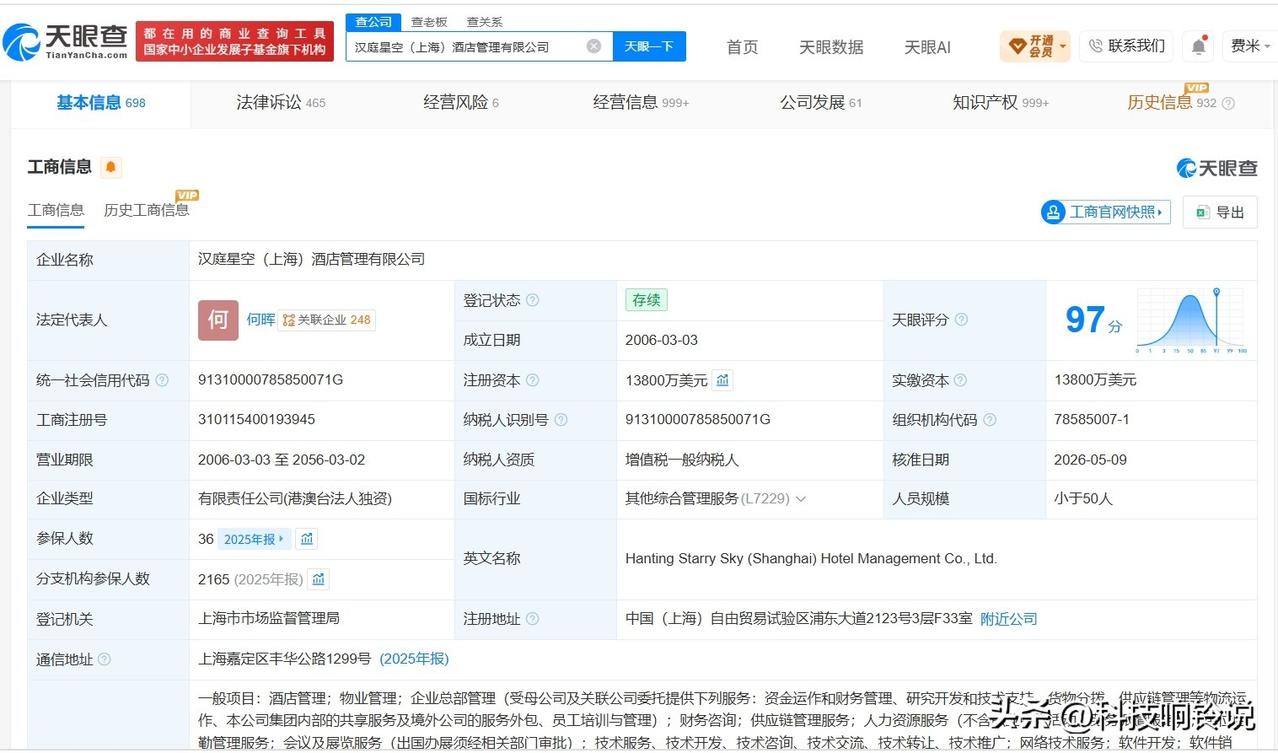Open the 公司发展 tab

(821, 102)
